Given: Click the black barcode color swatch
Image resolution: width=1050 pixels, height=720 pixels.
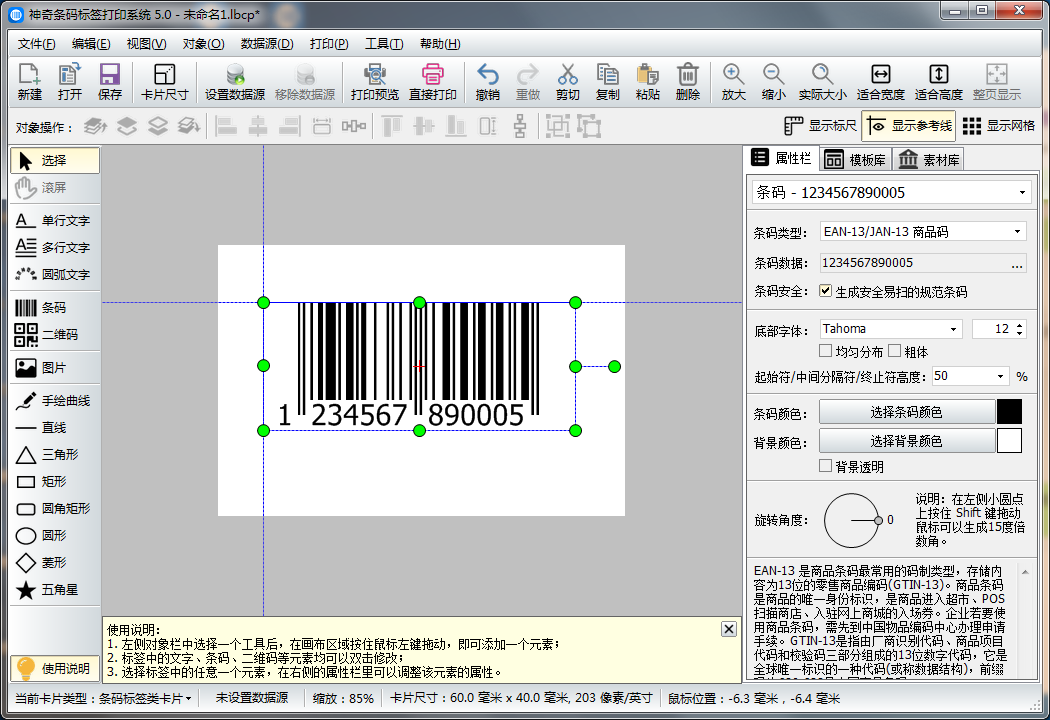Looking at the screenshot, I should click(1009, 412).
